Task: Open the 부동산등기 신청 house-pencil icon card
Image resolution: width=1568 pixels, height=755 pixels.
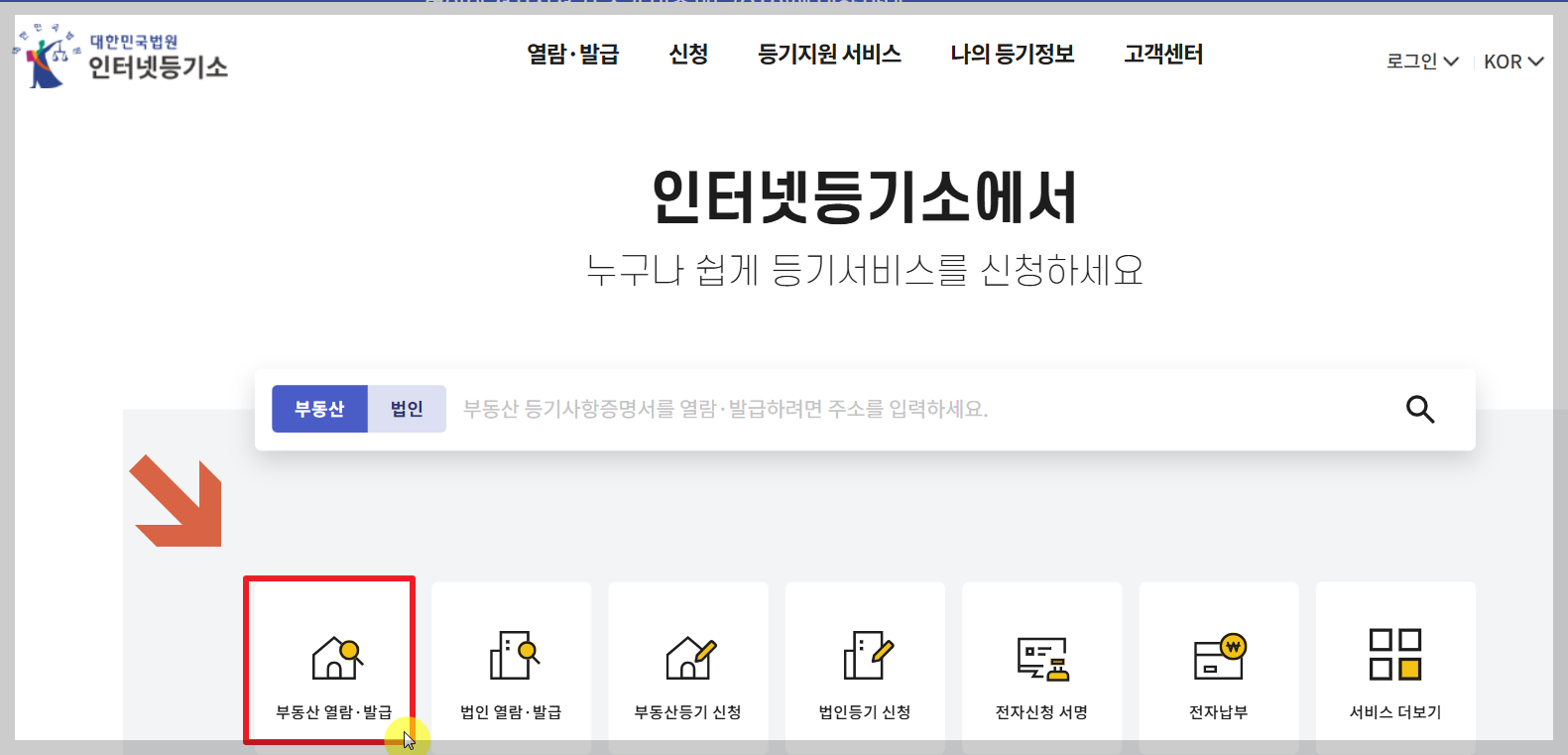Action: 688,668
